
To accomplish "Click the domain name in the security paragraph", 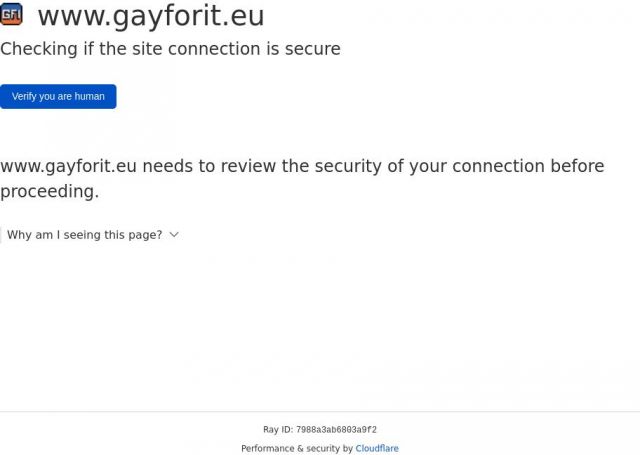I will click(68, 166).
